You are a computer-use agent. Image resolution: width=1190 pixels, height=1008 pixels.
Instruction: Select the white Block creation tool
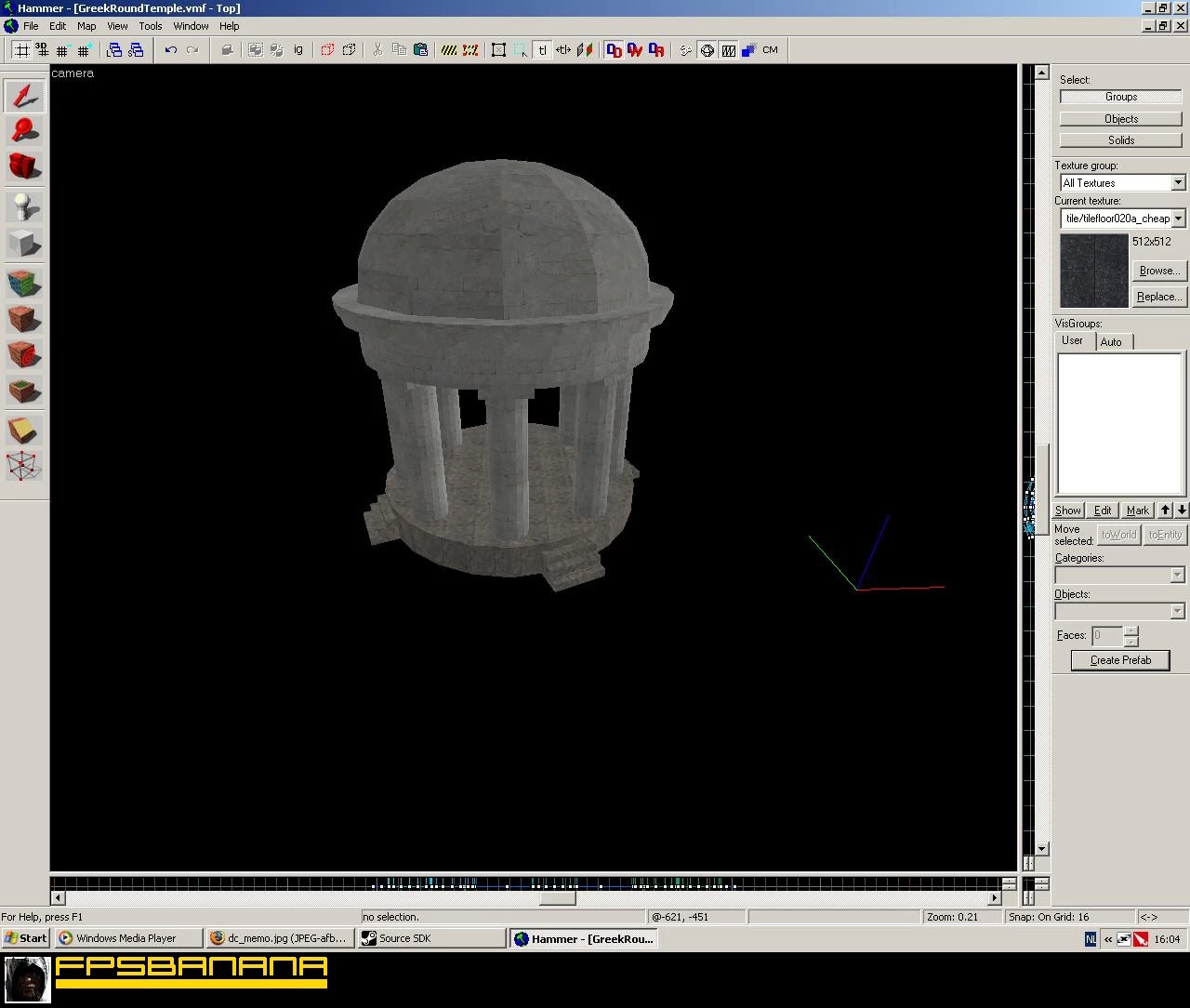tap(24, 244)
